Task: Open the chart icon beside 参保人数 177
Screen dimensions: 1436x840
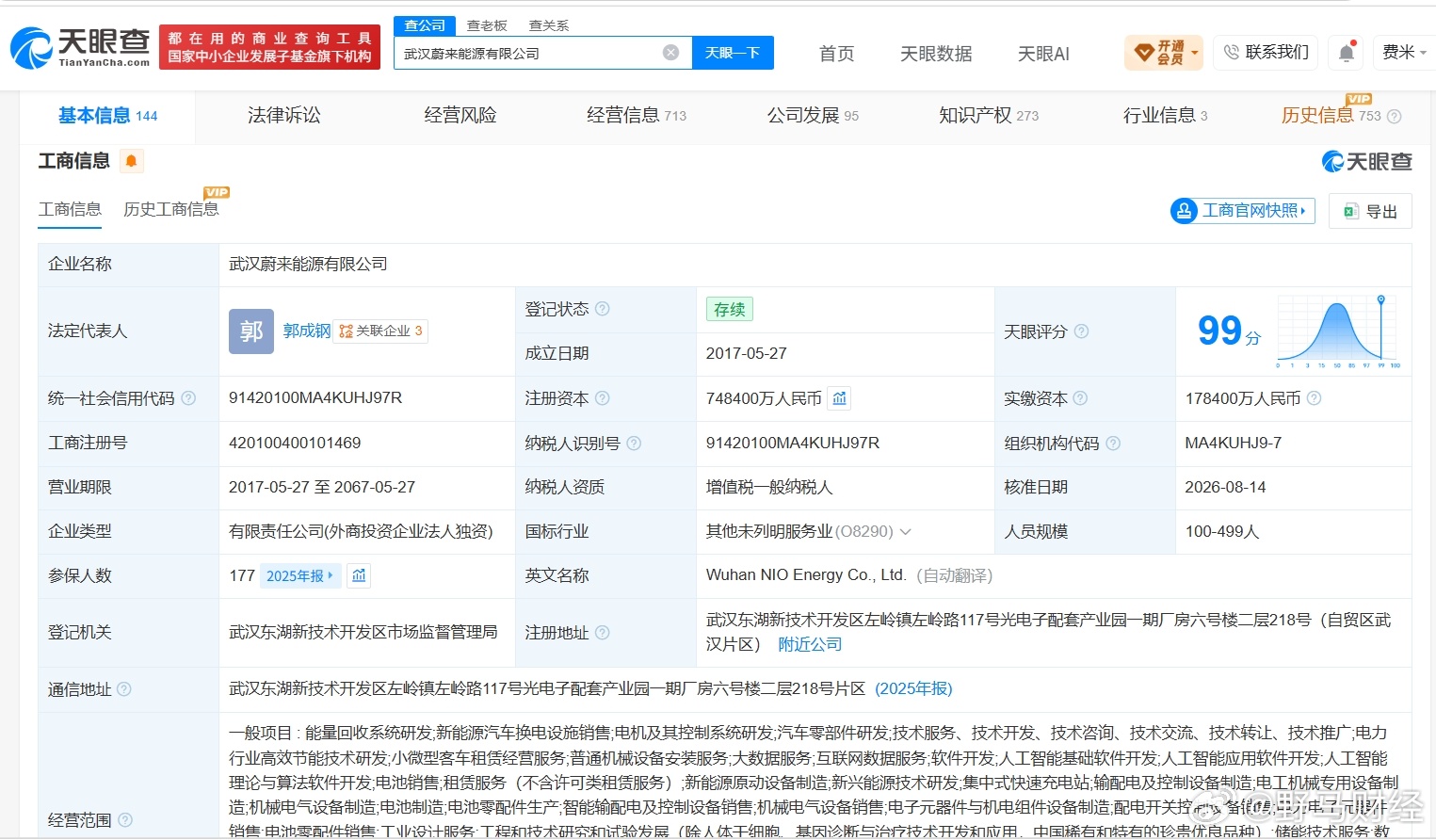Action: coord(359,575)
